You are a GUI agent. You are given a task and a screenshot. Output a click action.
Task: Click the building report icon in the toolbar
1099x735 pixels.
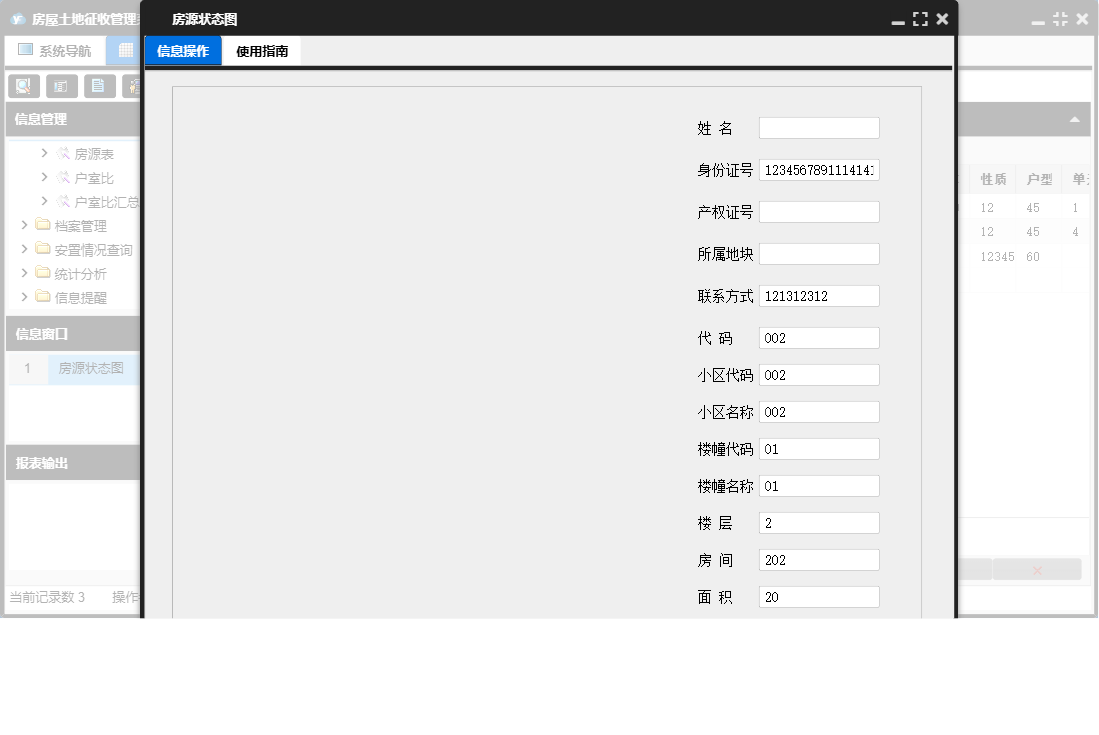point(62,86)
